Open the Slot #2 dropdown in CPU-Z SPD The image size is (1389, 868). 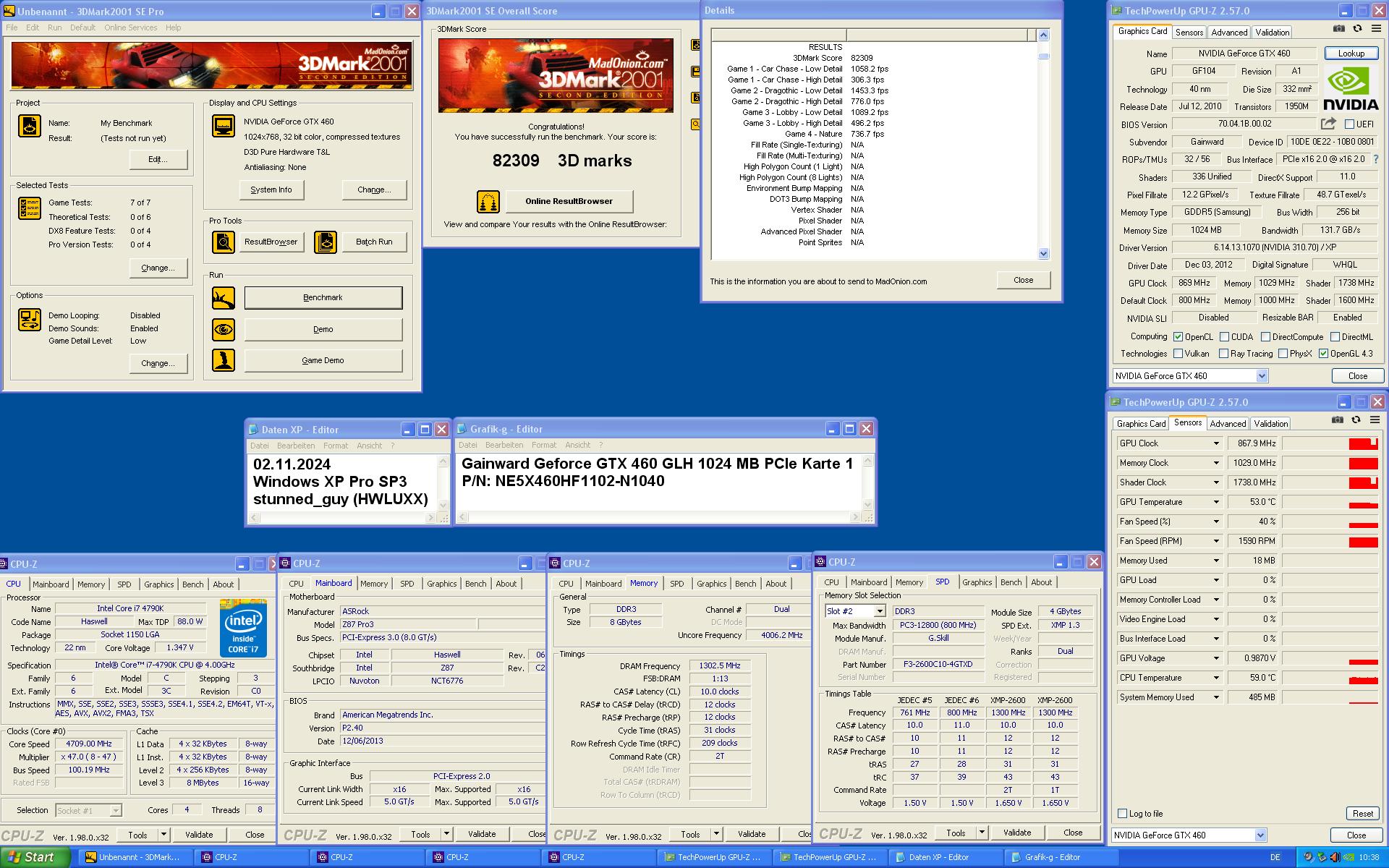click(x=880, y=612)
